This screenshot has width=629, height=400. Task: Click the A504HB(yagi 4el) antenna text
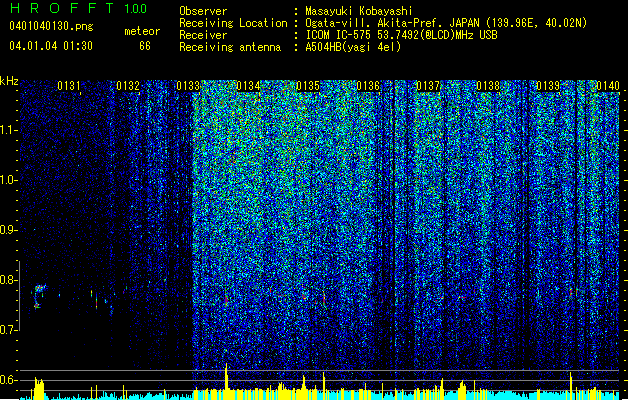pos(353,47)
